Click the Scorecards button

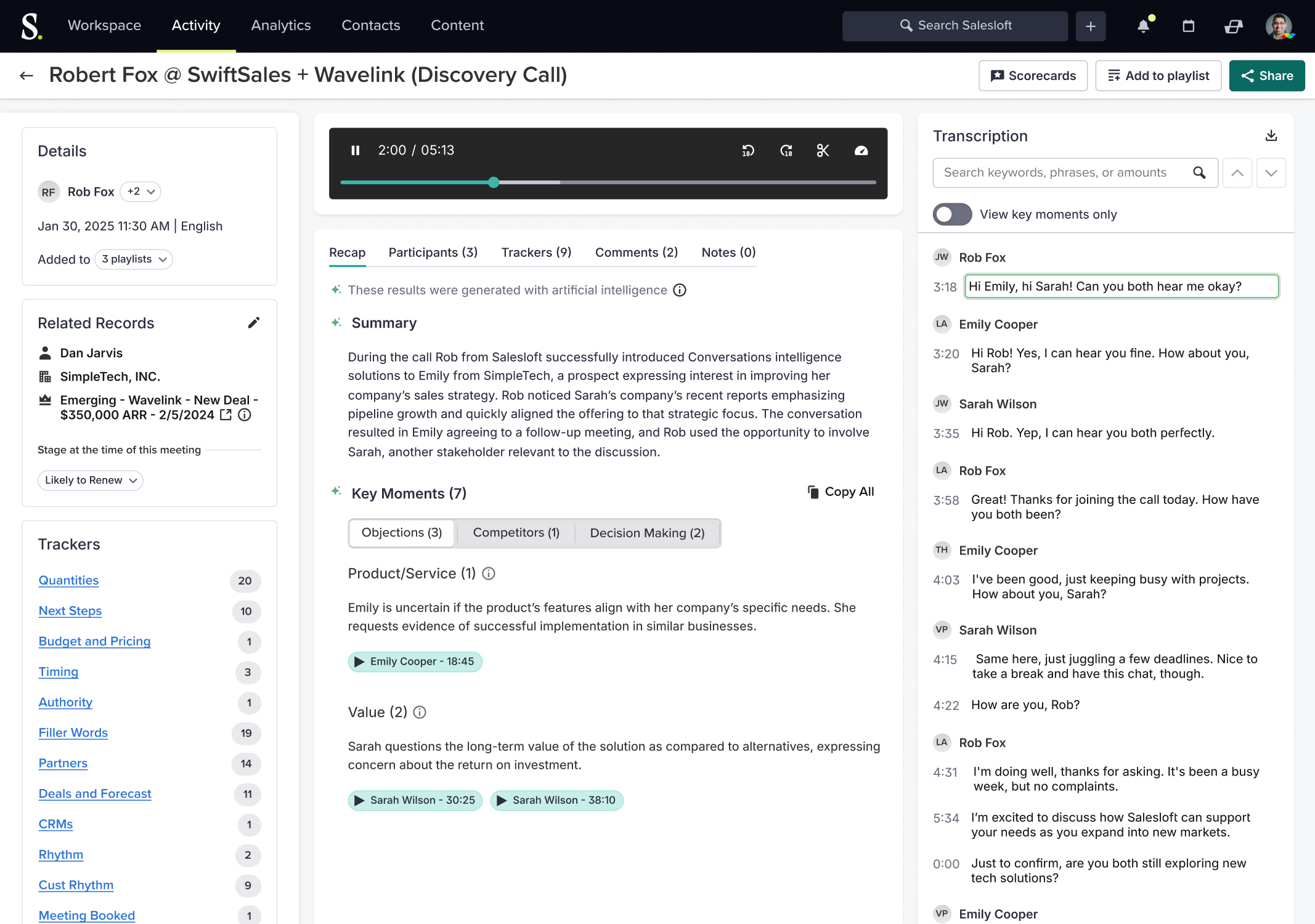[1033, 76]
